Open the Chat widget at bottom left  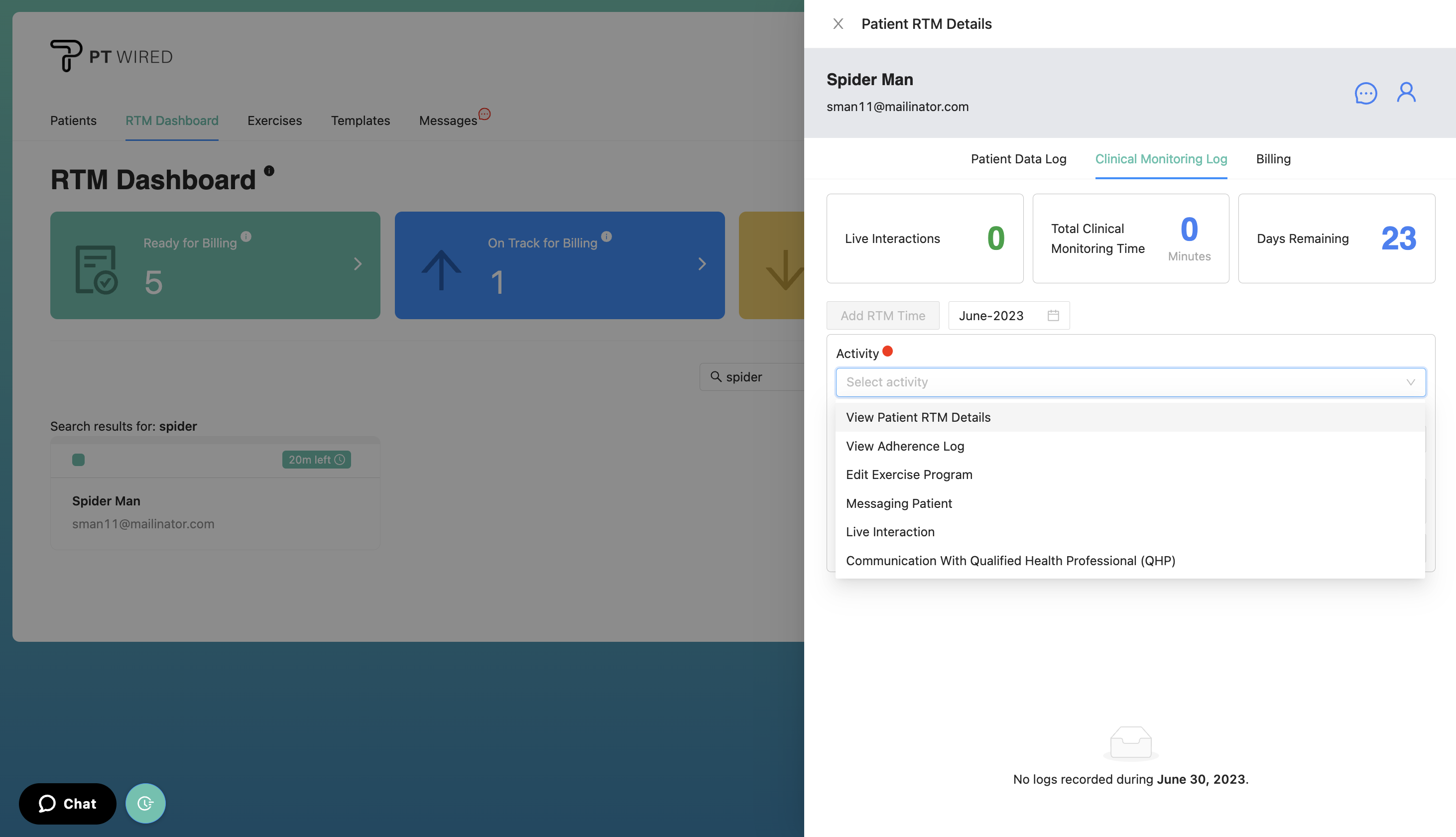pyautogui.click(x=67, y=803)
